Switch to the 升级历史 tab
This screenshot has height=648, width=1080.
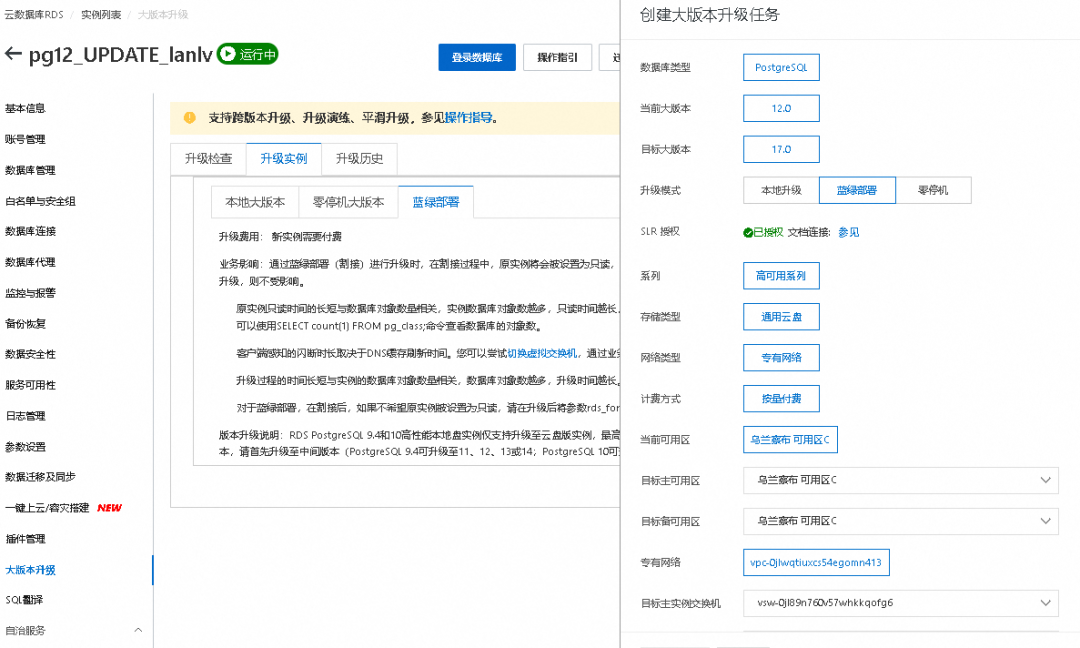point(360,159)
